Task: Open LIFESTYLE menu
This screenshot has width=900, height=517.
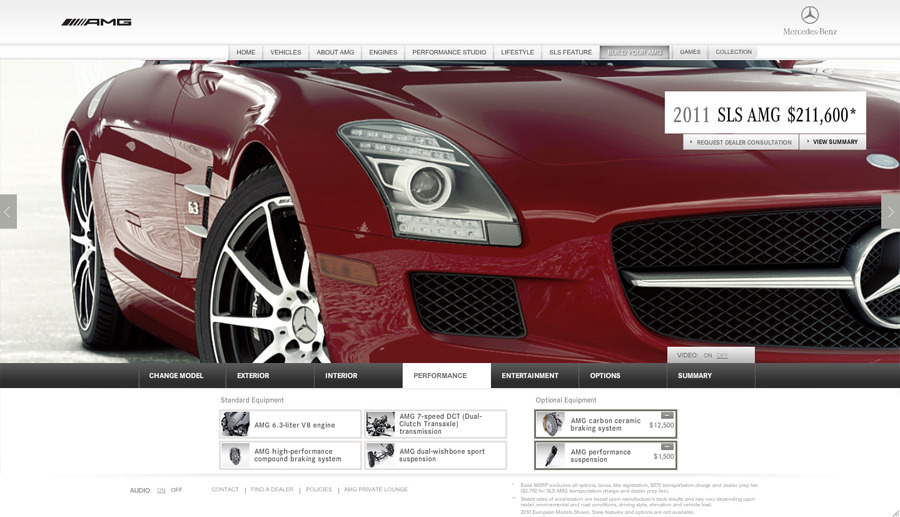Action: [517, 52]
